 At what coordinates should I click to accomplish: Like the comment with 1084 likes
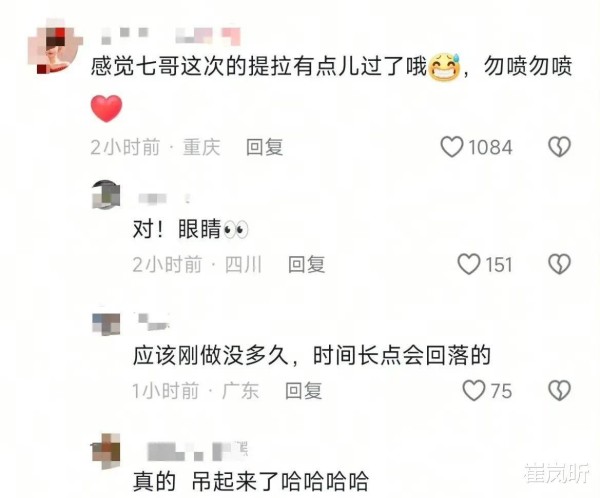[x=452, y=147]
